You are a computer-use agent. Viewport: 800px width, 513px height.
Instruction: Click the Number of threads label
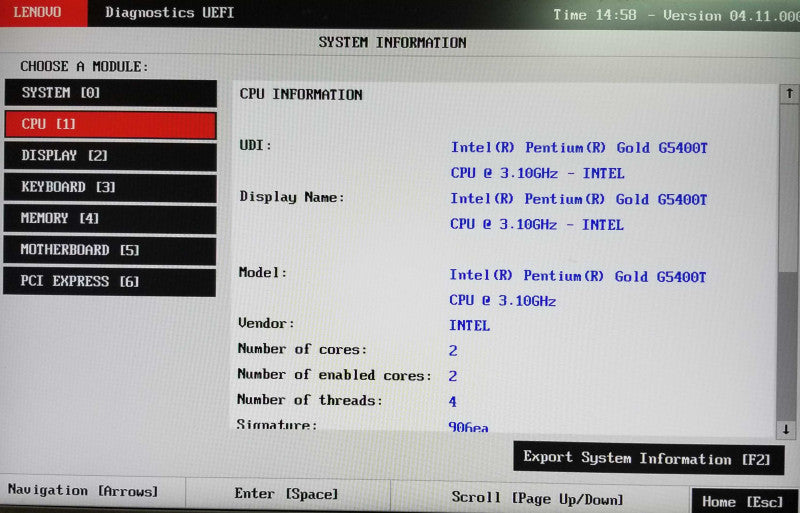(x=310, y=400)
